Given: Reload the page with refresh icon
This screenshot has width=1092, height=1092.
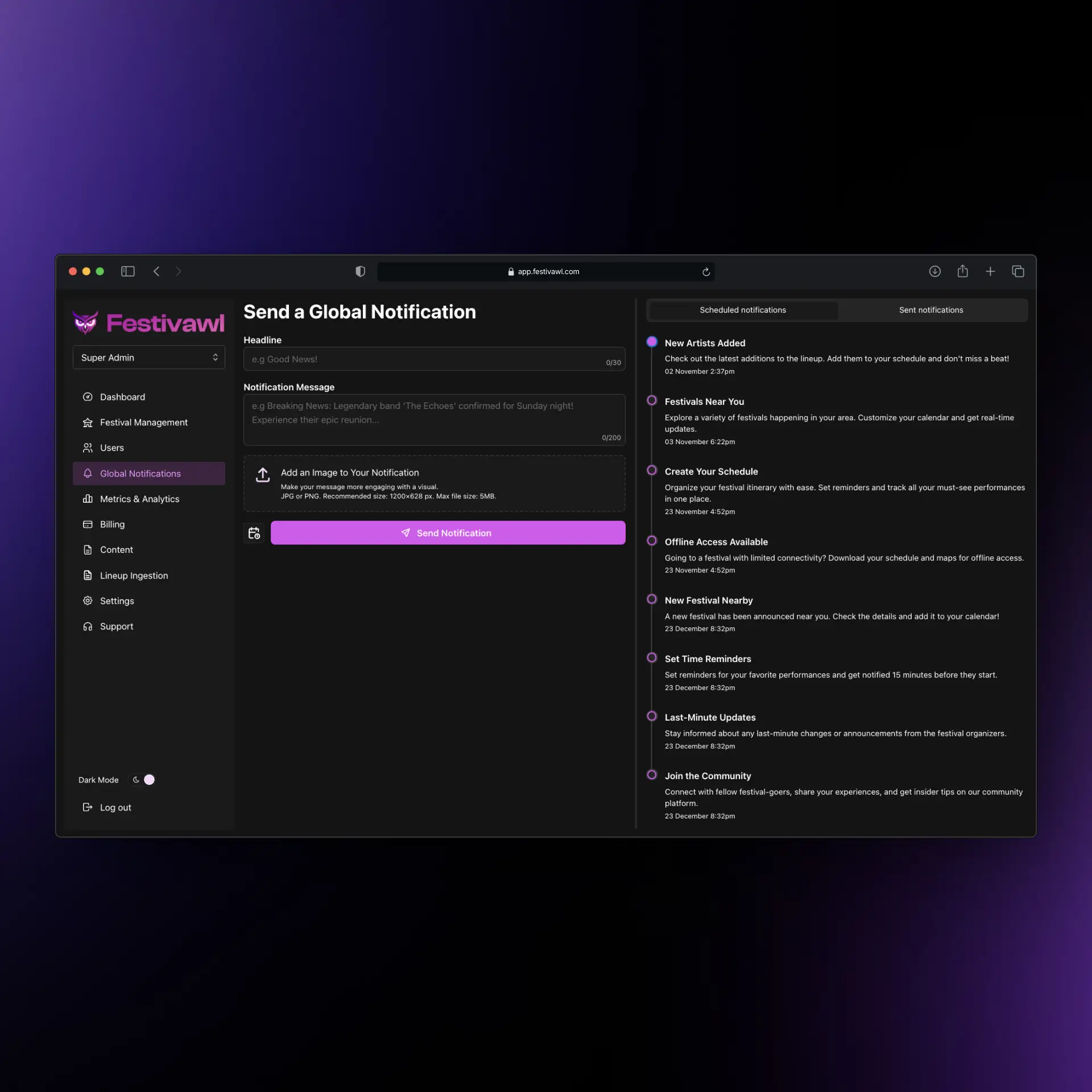Looking at the screenshot, I should pyautogui.click(x=706, y=272).
